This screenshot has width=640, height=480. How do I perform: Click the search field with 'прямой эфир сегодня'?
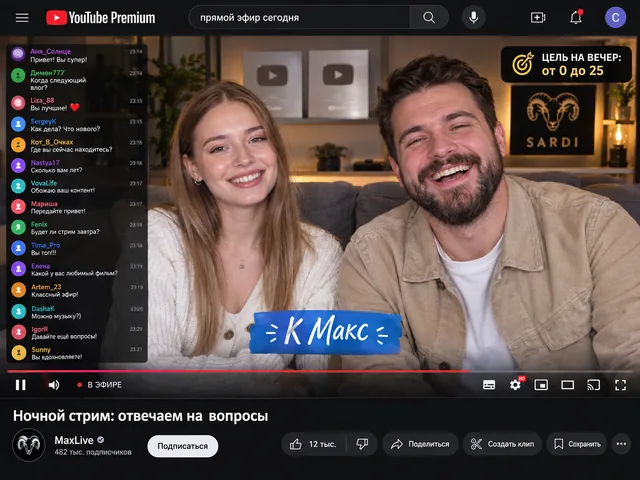(299, 17)
